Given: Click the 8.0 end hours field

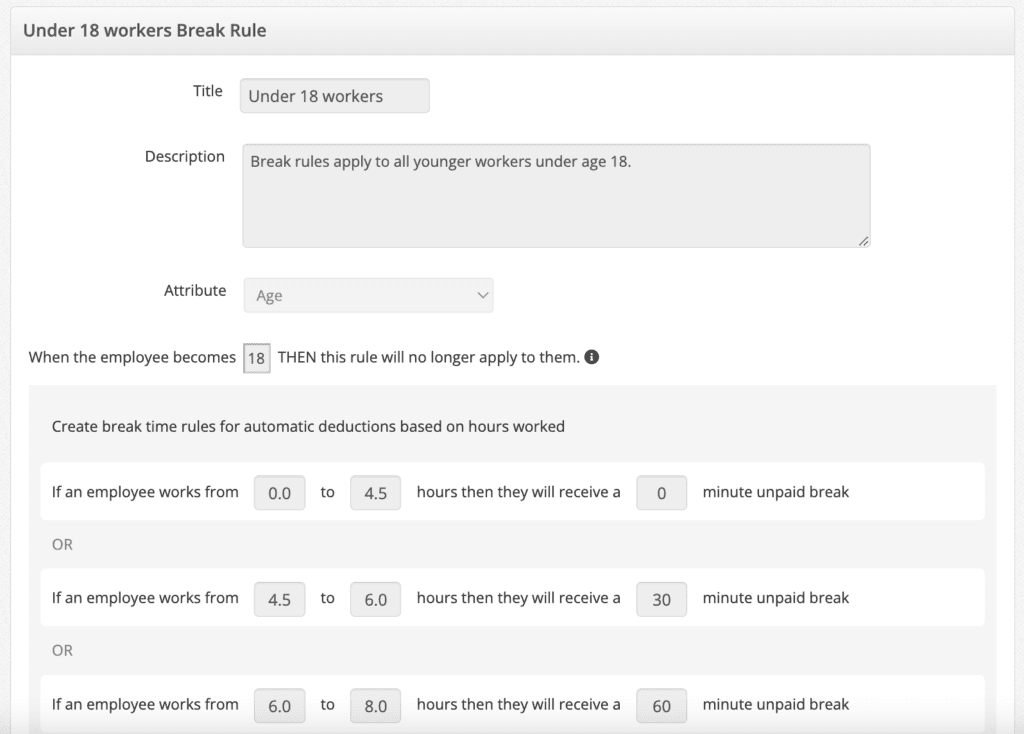Looking at the screenshot, I should (x=376, y=706).
